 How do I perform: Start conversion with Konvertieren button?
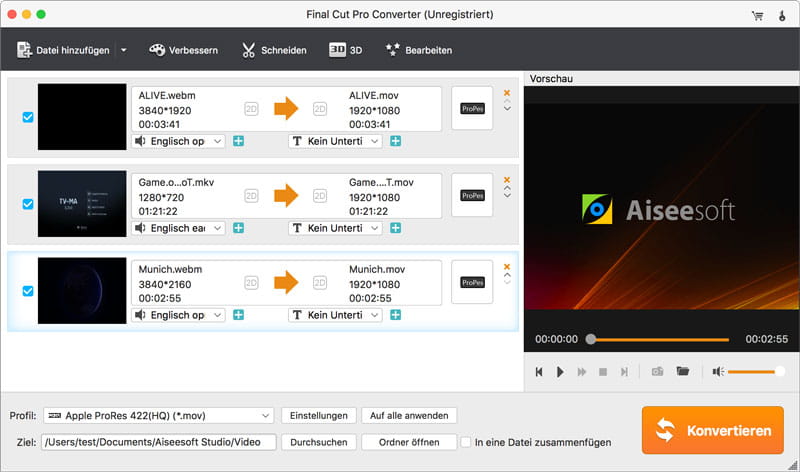tap(713, 430)
